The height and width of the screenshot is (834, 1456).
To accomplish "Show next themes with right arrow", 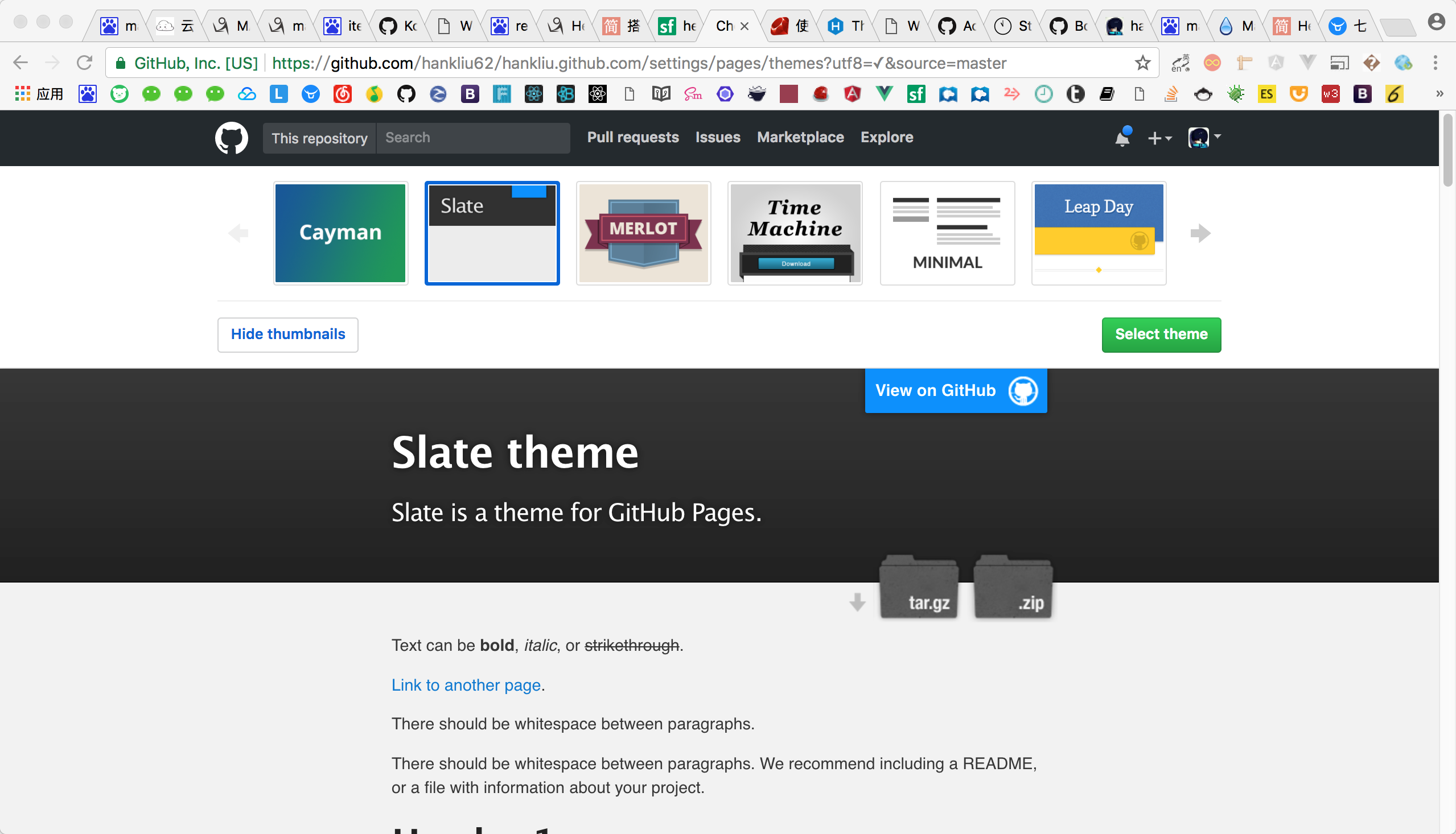I will point(1200,233).
